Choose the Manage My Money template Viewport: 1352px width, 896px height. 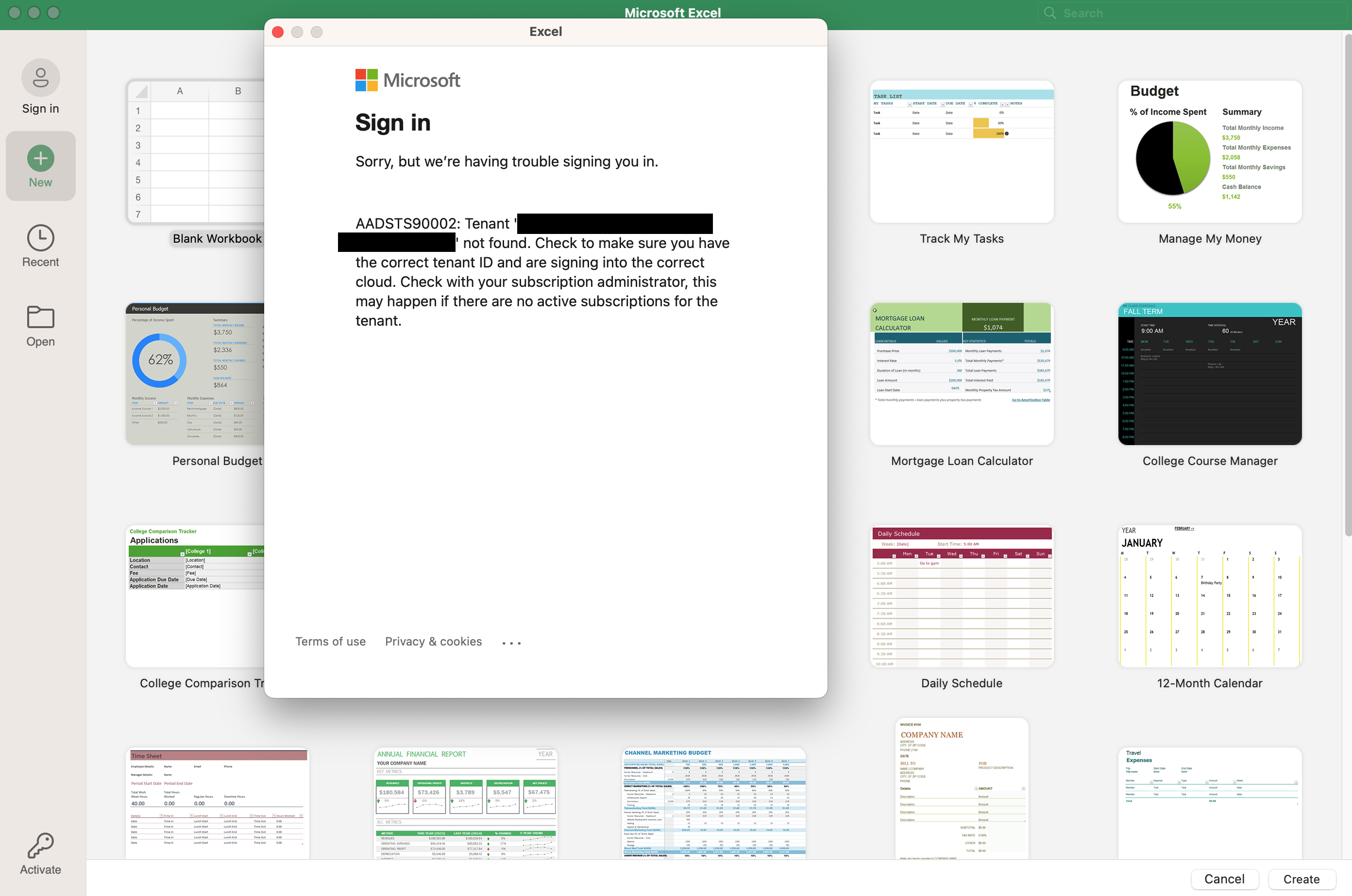coord(1210,152)
